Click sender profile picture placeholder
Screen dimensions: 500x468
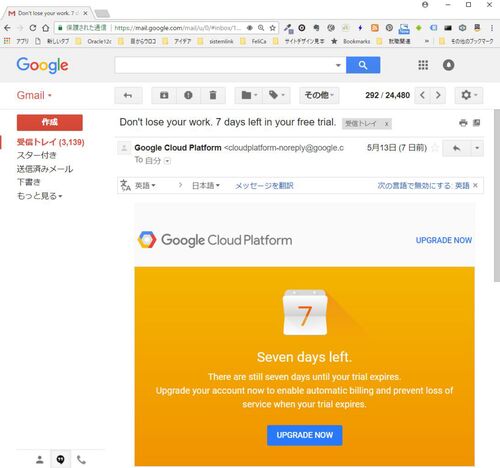(124, 148)
